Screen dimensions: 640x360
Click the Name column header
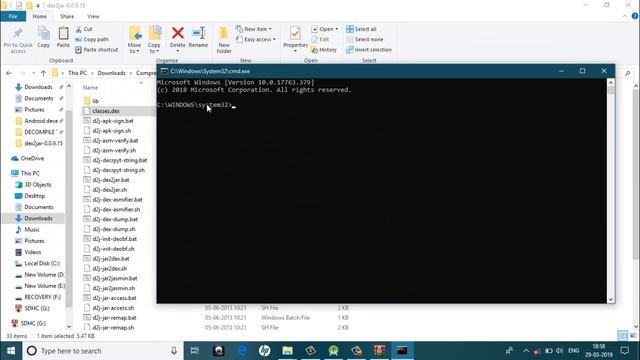[x=90, y=88]
